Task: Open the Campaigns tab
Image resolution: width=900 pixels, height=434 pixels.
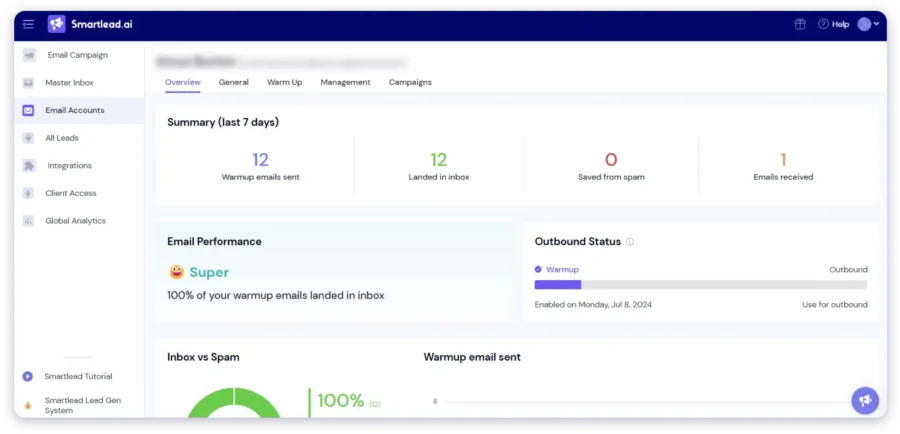Action: tap(410, 82)
